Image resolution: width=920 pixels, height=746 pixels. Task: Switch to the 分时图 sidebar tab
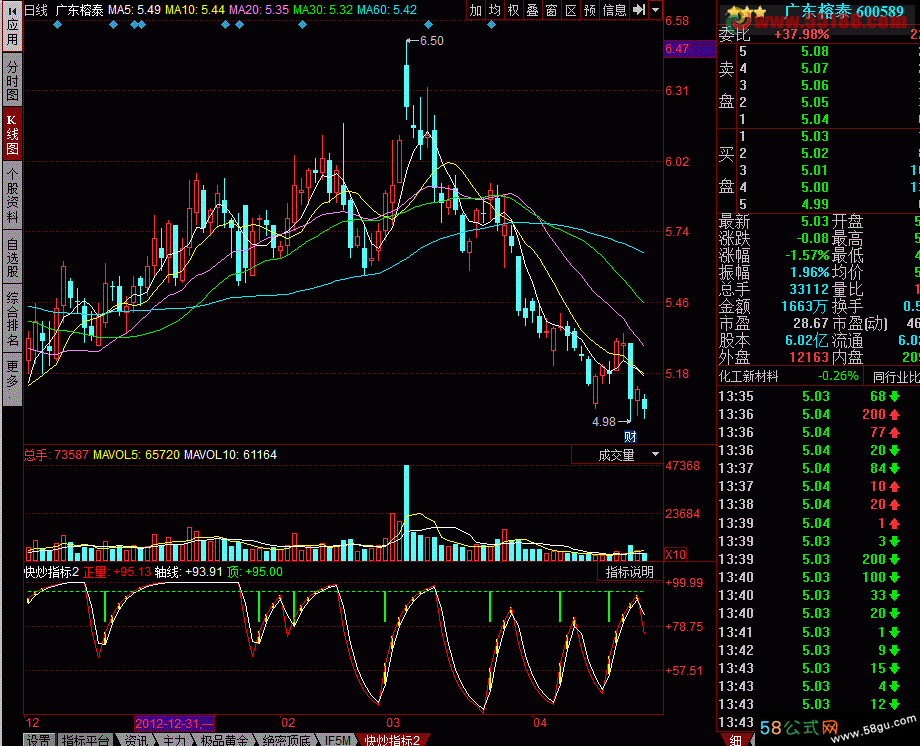point(11,80)
